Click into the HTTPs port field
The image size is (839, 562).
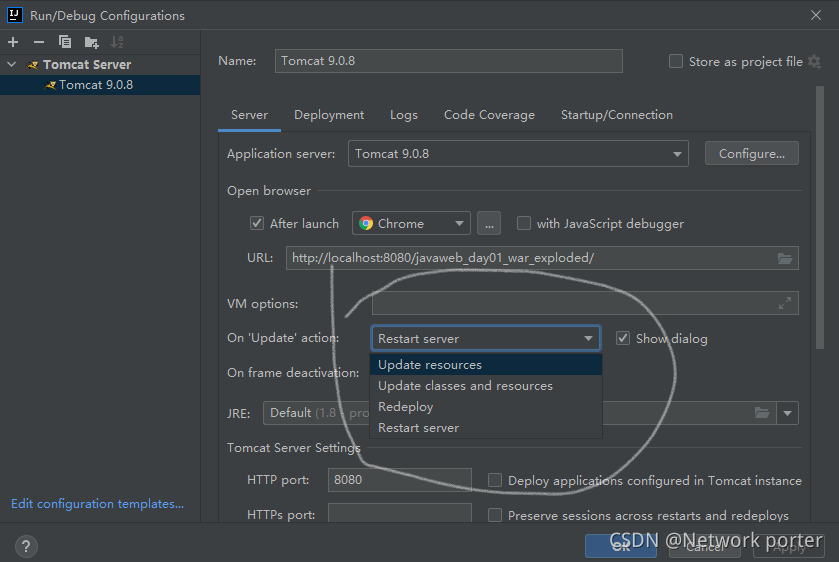[400, 514]
